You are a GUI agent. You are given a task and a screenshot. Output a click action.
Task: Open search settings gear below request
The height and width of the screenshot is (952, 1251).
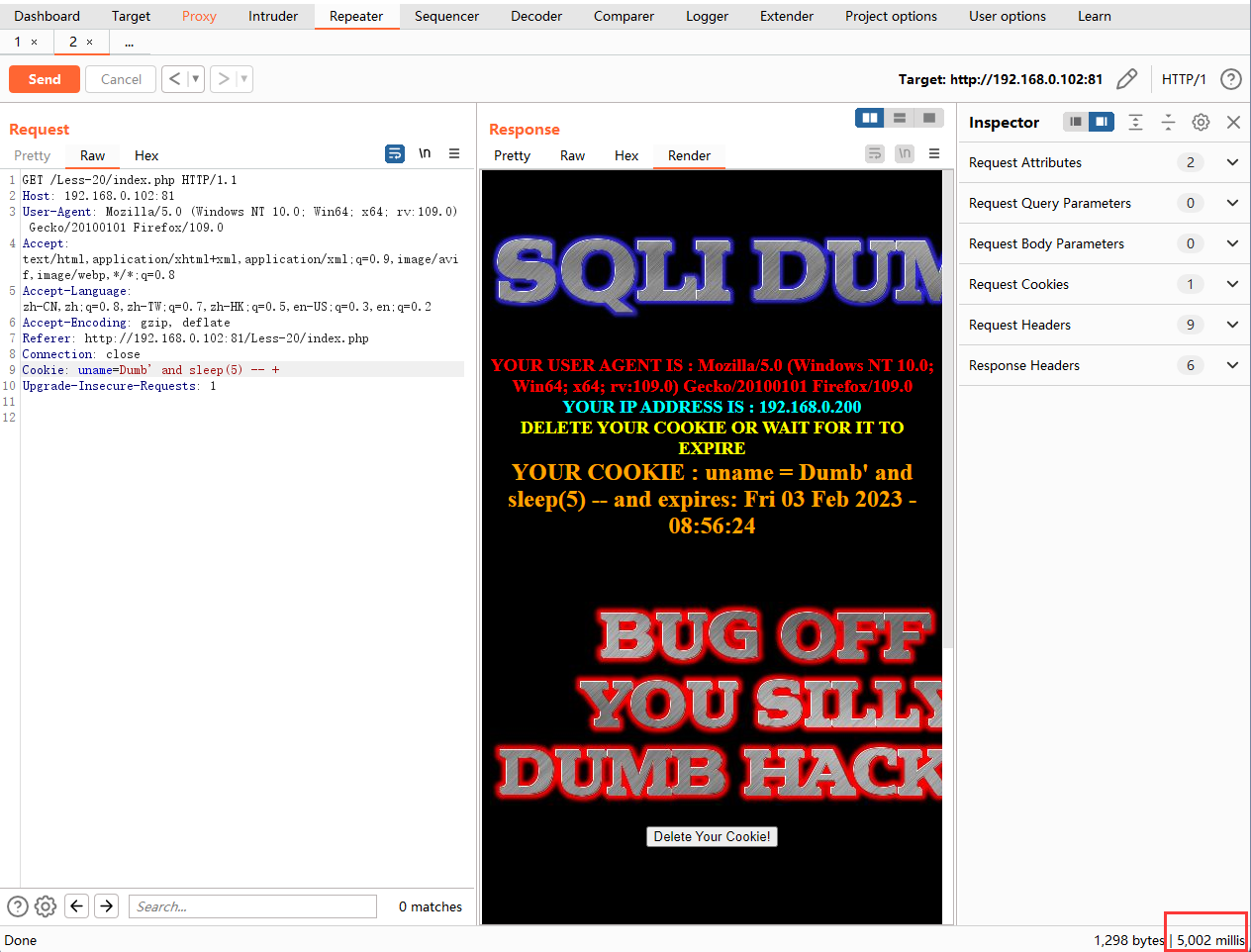coord(46,906)
